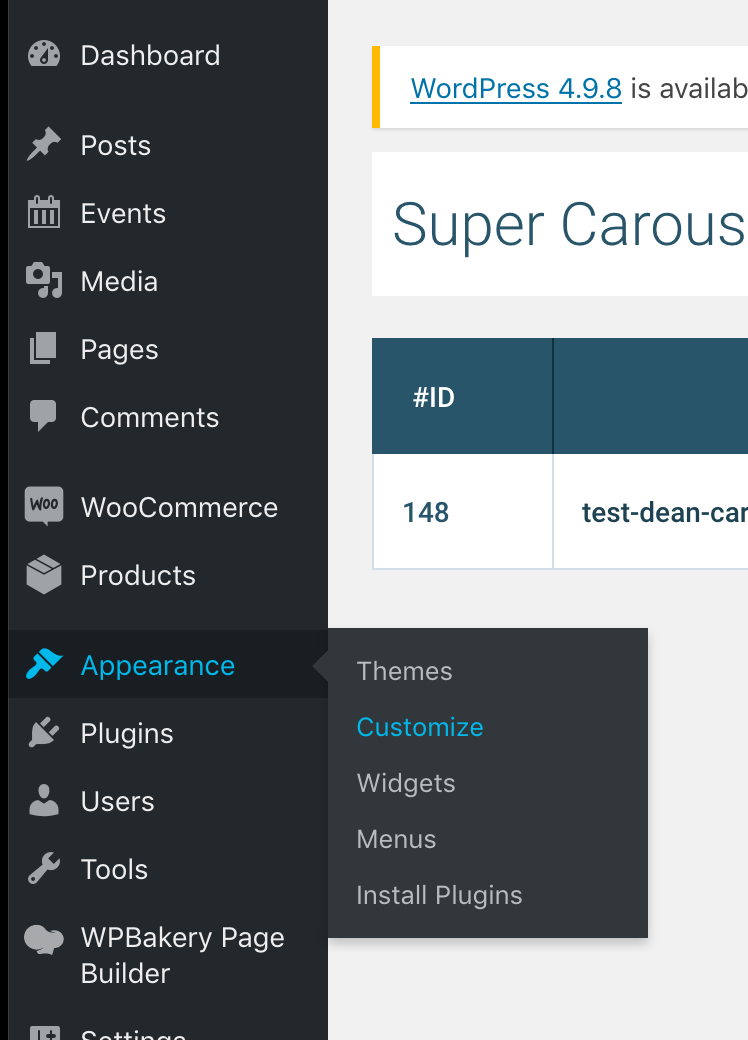Choose Customize from Appearance submenu
This screenshot has width=748, height=1040.
(420, 727)
